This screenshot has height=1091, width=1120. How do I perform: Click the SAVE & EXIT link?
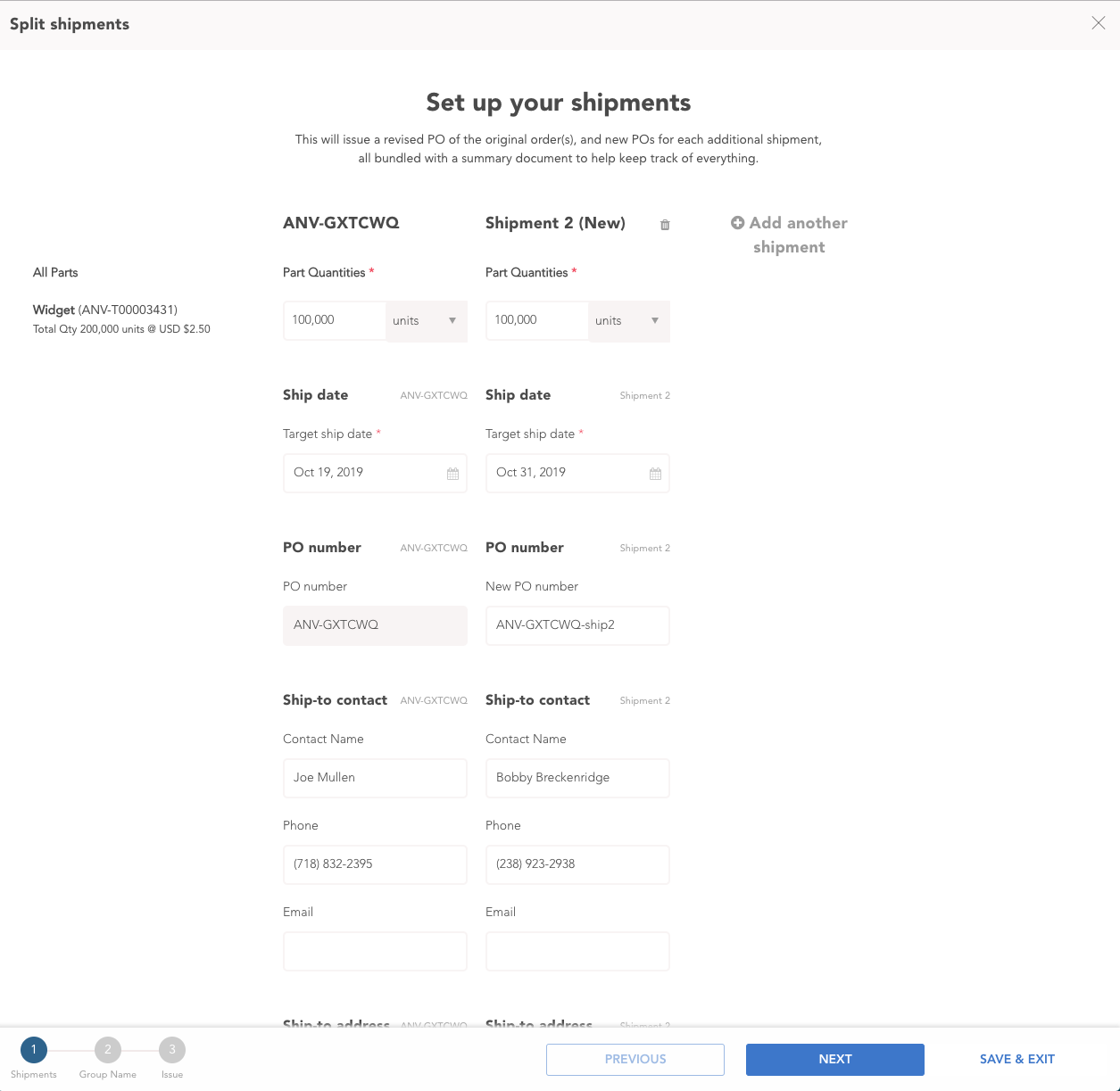point(1016,1060)
